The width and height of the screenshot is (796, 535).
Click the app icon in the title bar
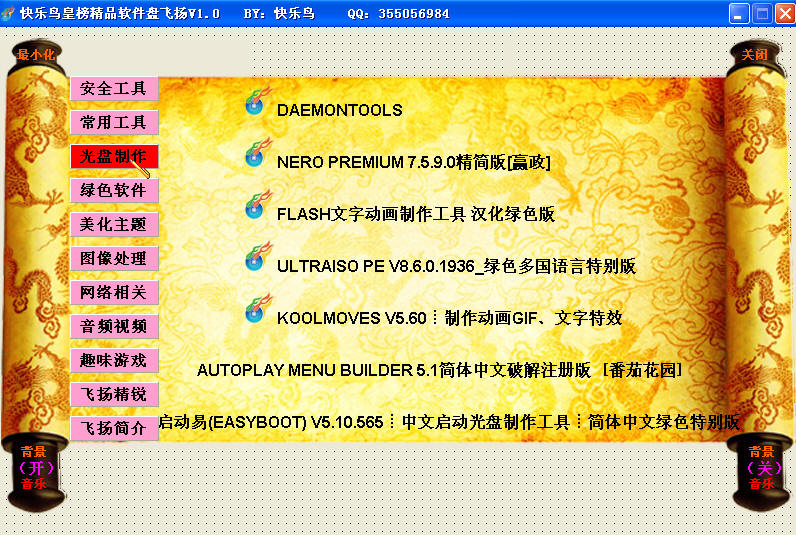tap(8, 13)
